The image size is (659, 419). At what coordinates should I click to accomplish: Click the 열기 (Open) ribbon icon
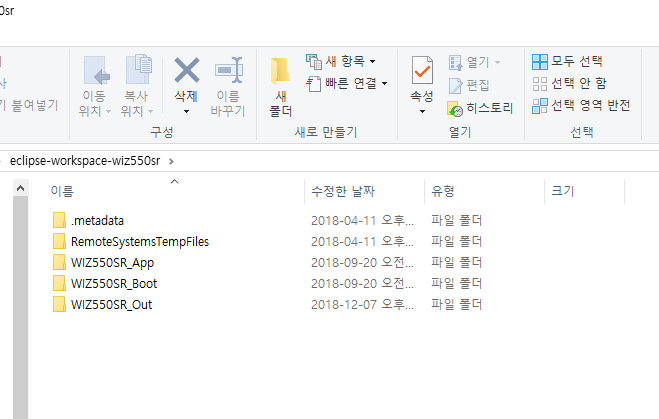[x=456, y=63]
